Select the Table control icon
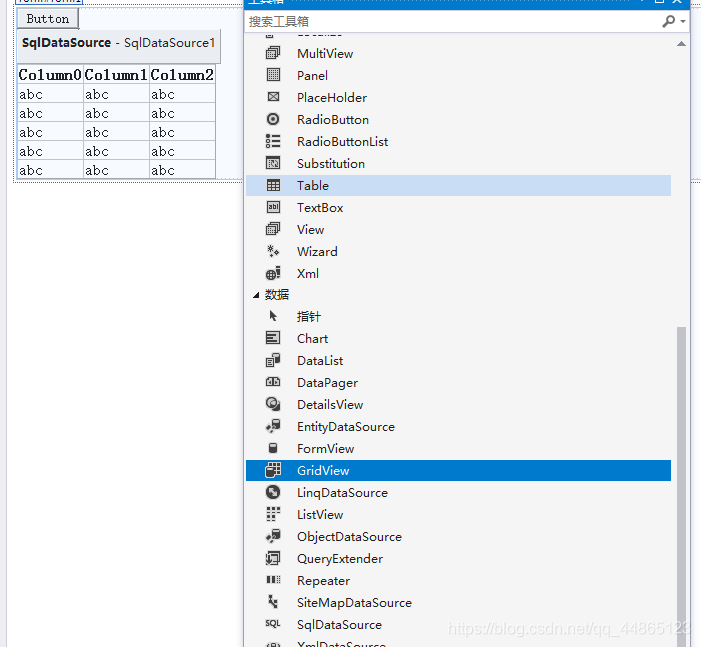Image resolution: width=701 pixels, height=647 pixels. [273, 185]
